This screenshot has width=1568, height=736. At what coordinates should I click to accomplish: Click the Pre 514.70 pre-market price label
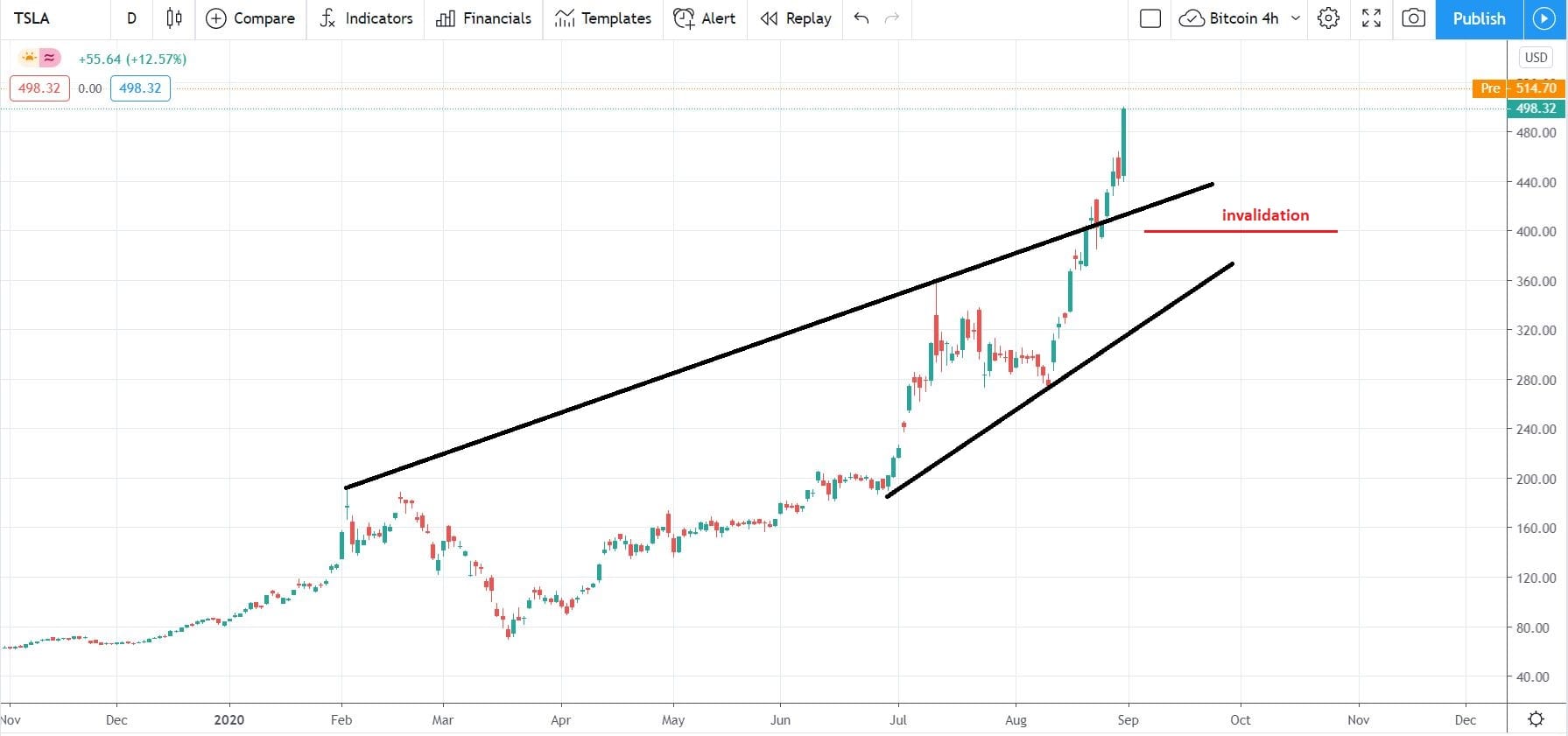tap(1518, 88)
